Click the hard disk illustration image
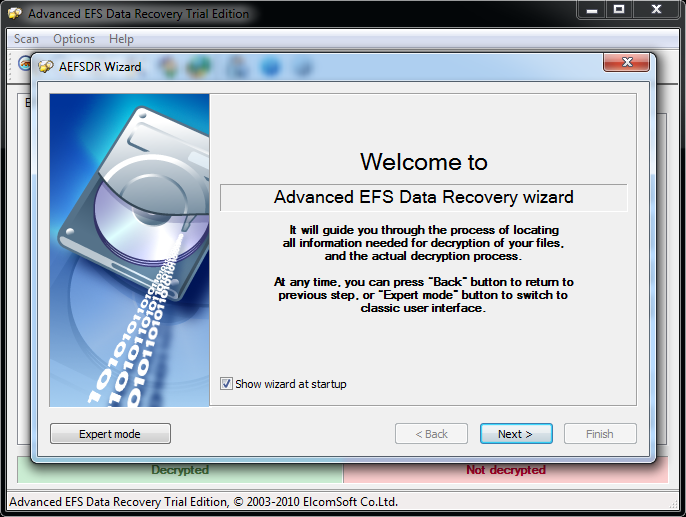The image size is (686, 517). click(x=130, y=250)
